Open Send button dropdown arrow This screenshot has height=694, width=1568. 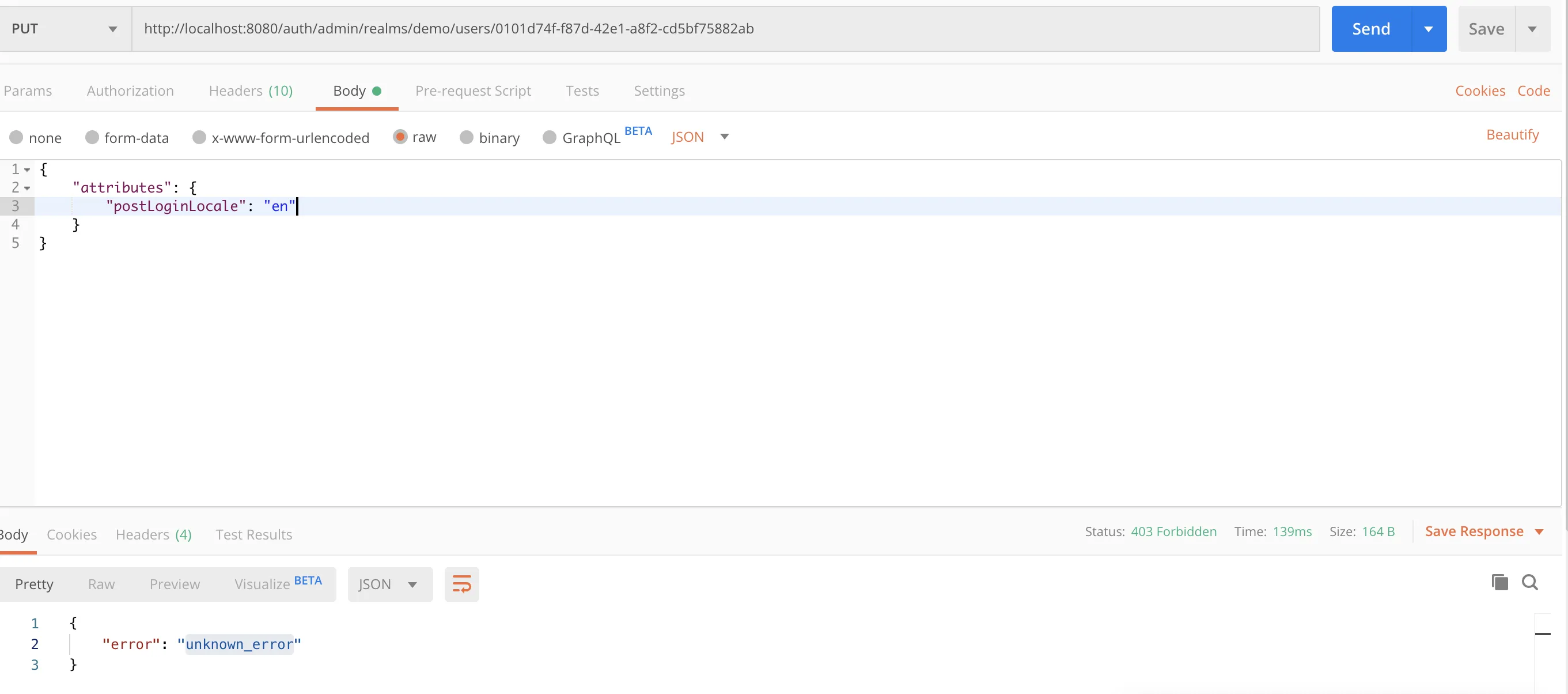(1428, 29)
